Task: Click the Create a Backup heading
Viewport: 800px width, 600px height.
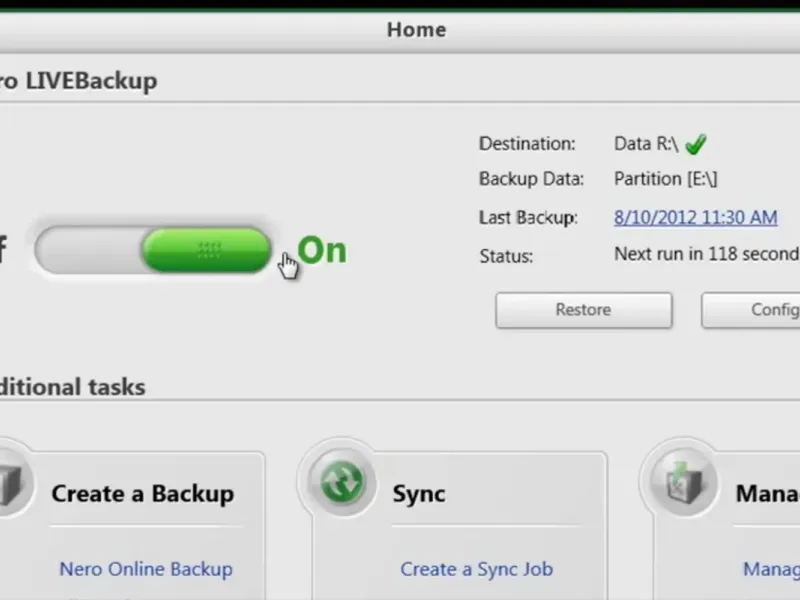Action: [143, 493]
